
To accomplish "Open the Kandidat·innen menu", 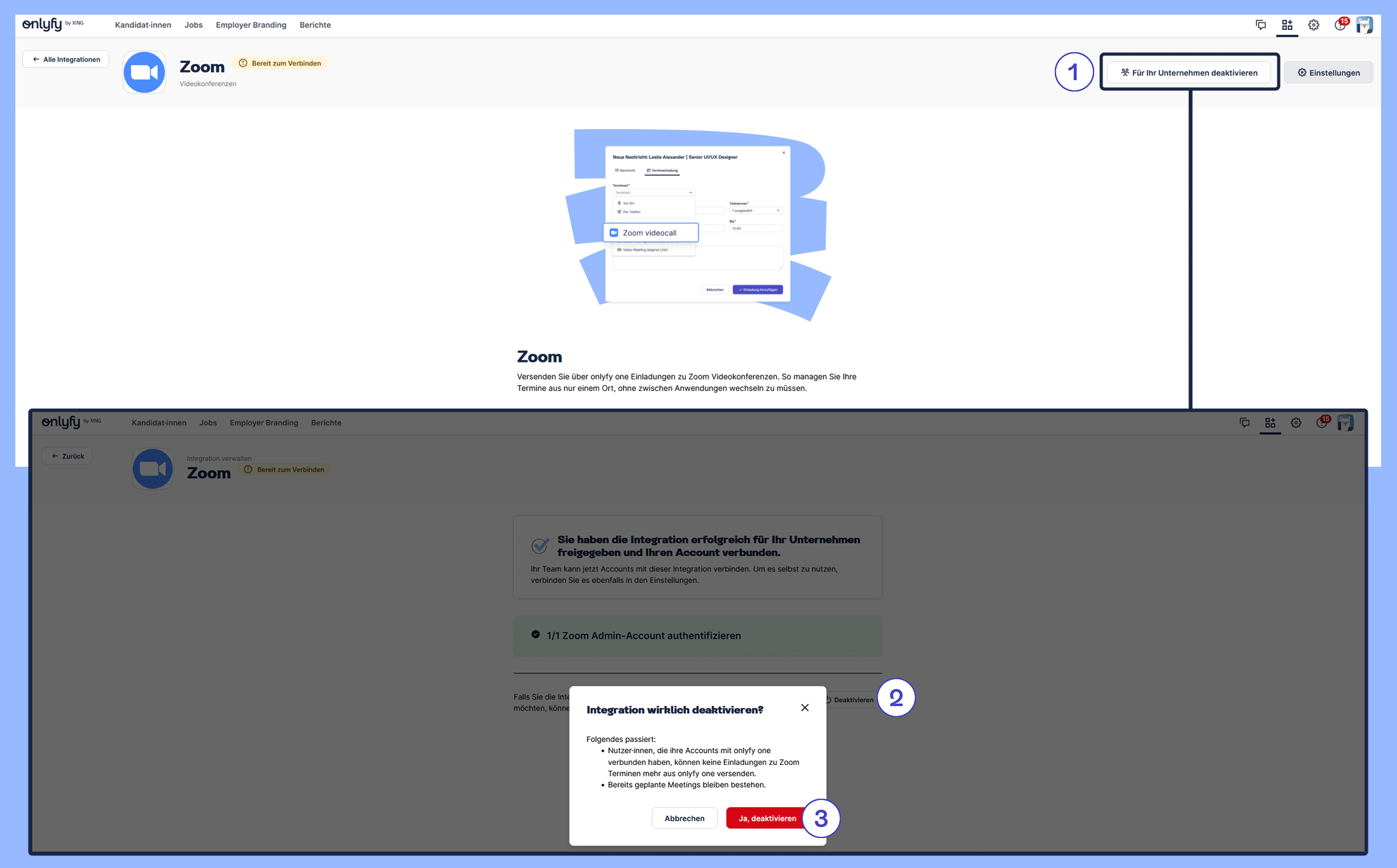I will tap(142, 25).
